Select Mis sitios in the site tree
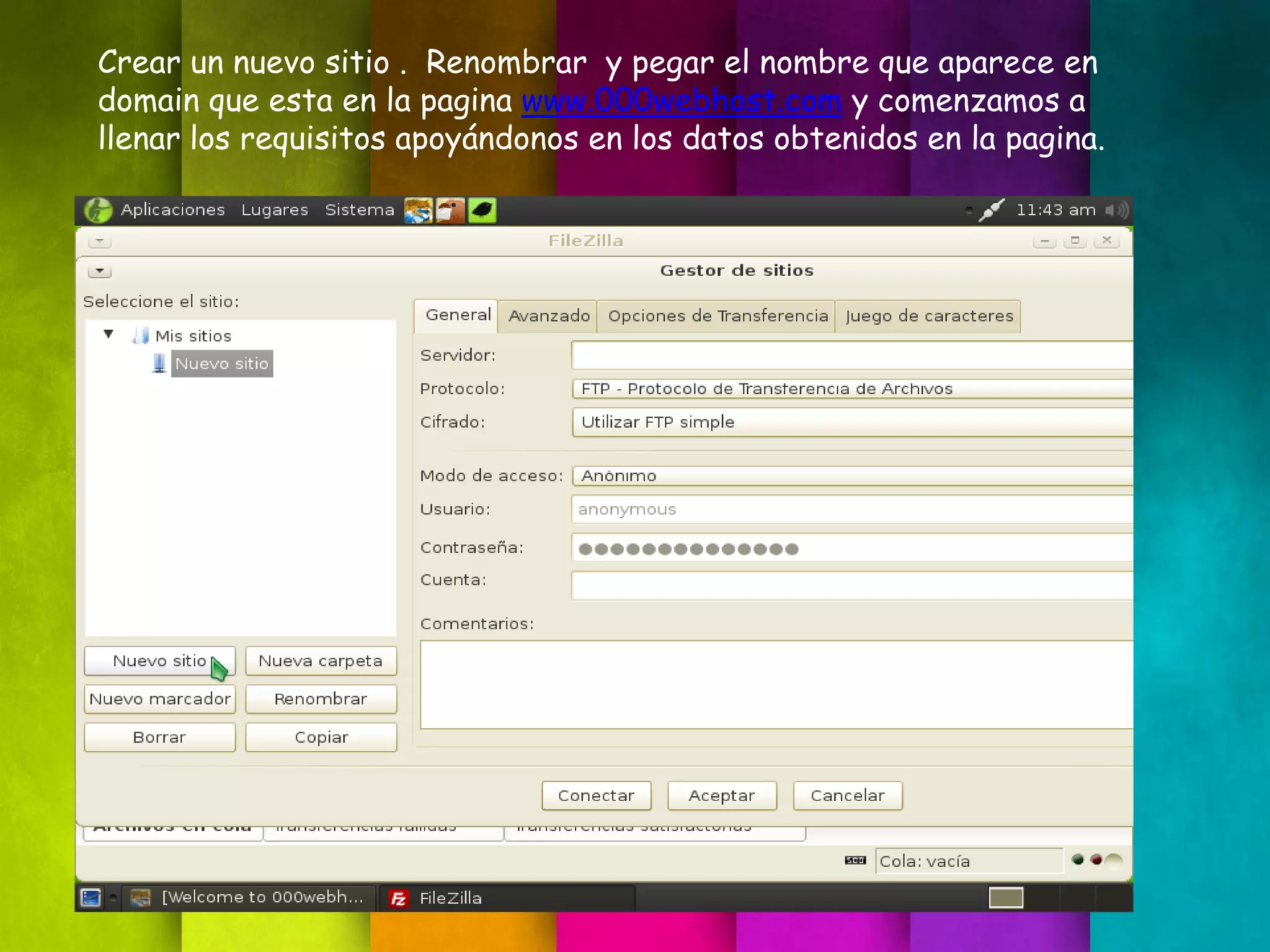This screenshot has height=952, width=1270. (193, 336)
